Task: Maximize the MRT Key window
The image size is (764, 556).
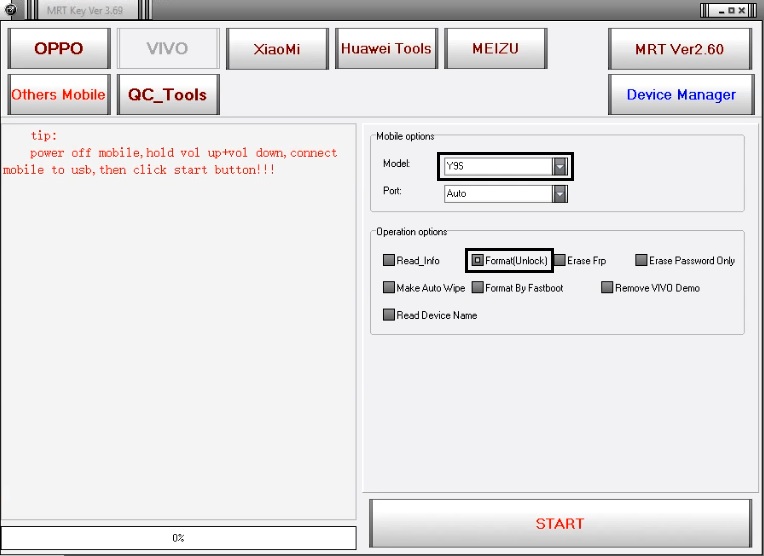Action: pyautogui.click(x=731, y=10)
